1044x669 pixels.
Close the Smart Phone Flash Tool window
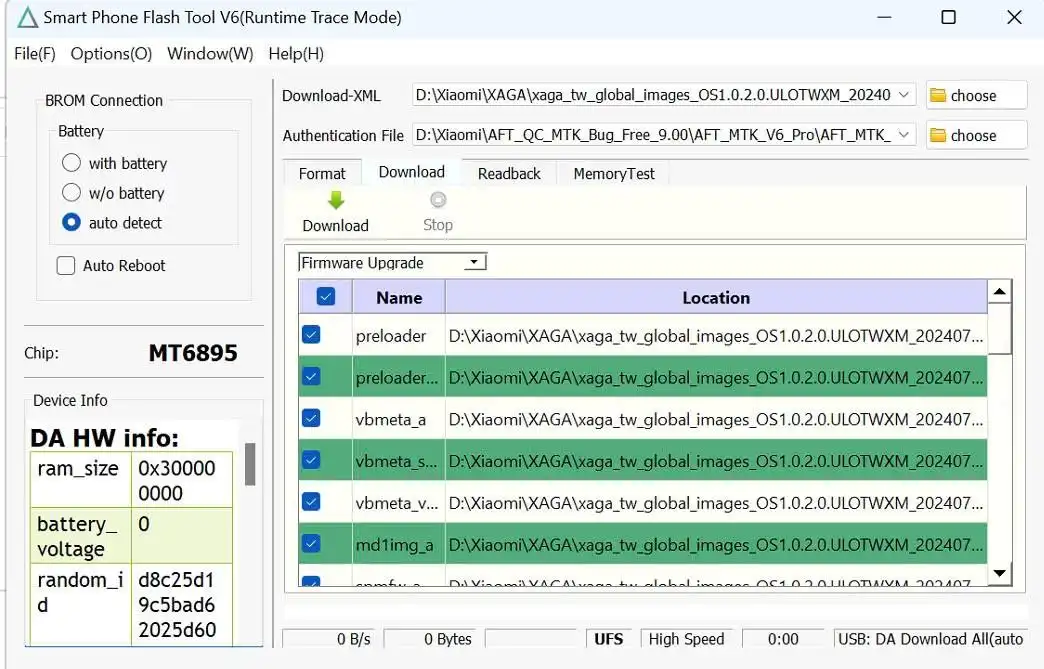1014,17
